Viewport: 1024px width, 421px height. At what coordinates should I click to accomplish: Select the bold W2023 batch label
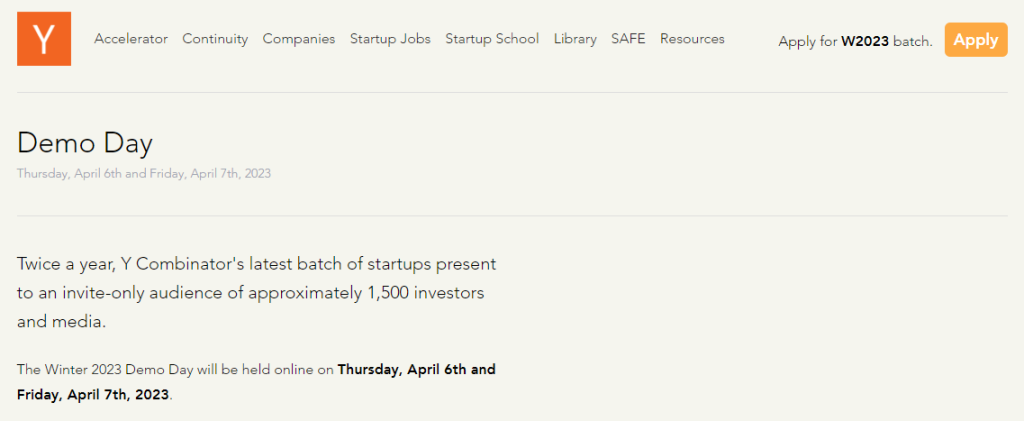pyautogui.click(x=865, y=42)
